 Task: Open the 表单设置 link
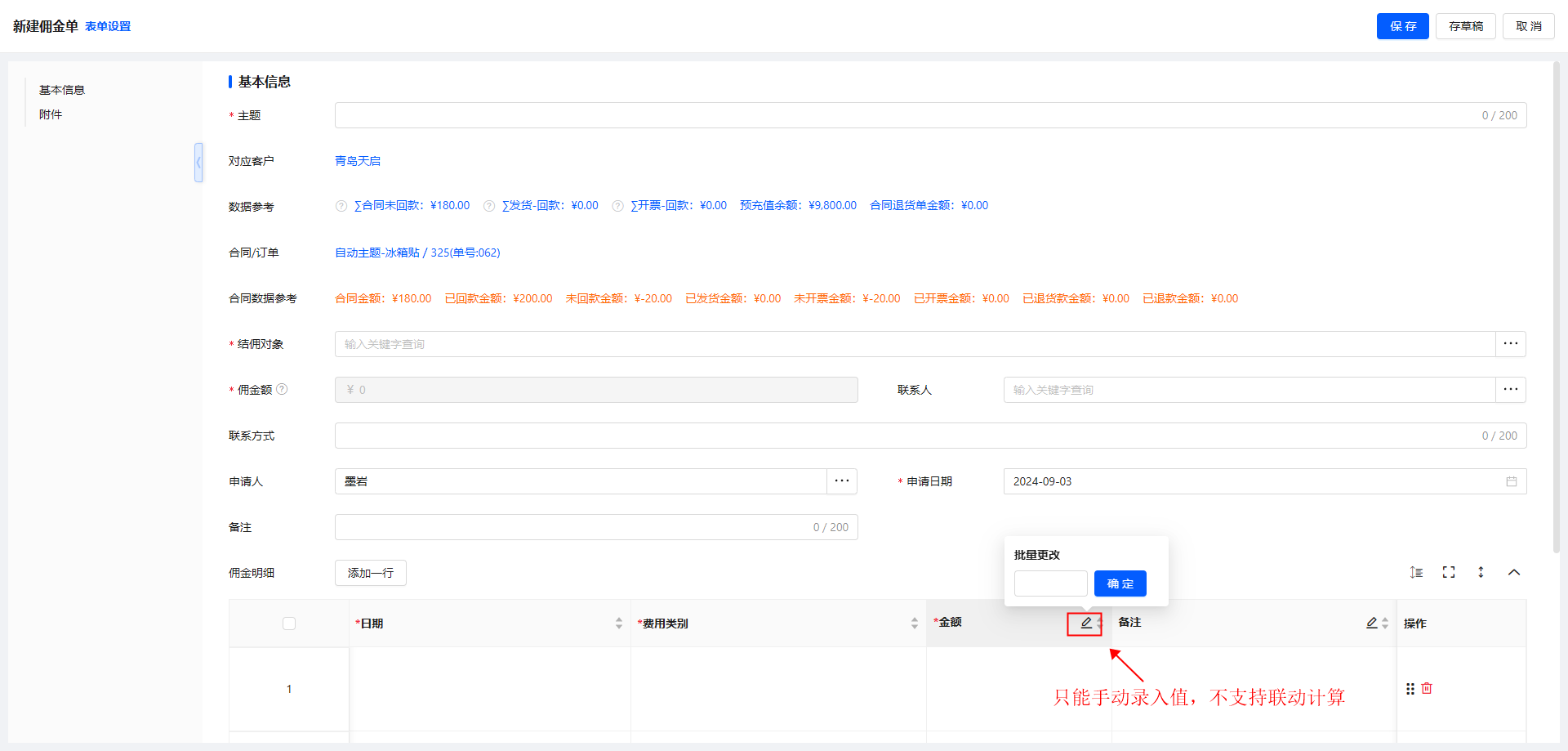click(x=108, y=27)
